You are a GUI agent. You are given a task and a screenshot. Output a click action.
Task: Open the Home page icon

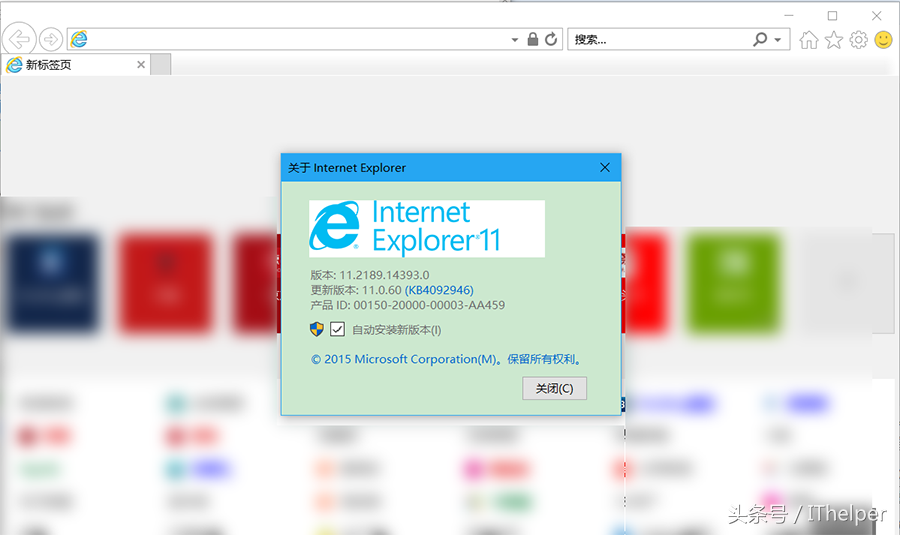click(x=809, y=39)
